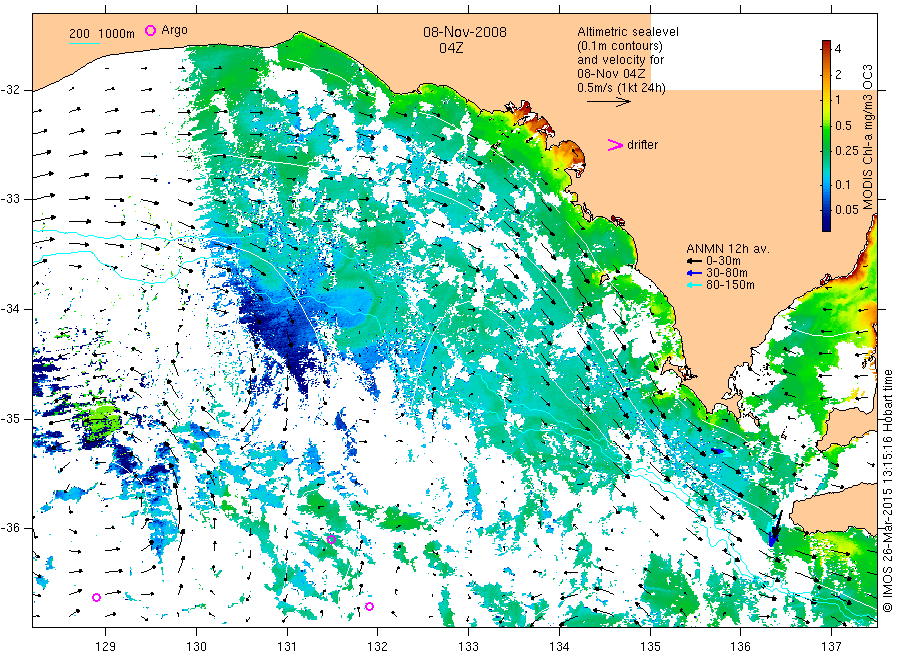Click the '(0.1m contours)' text
The width and height of the screenshot is (900, 660).
click(620, 46)
